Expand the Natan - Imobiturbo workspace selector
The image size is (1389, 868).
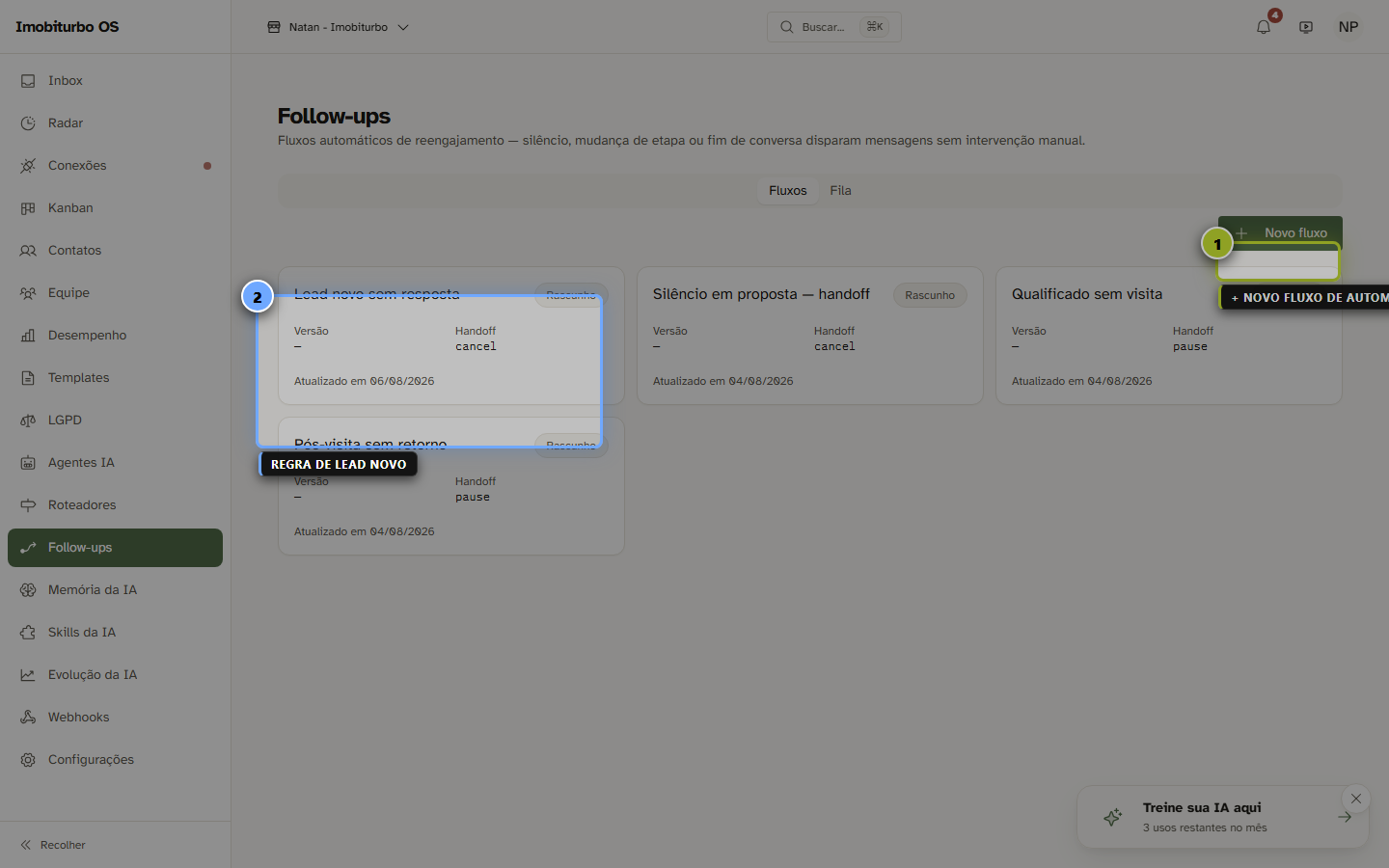(338, 27)
